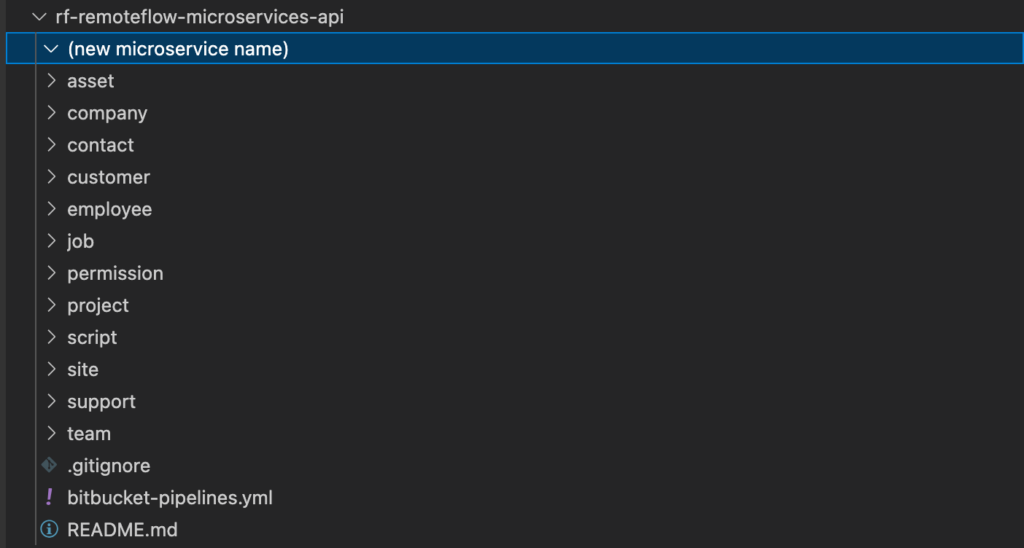This screenshot has height=548, width=1024.
Task: Collapse the (new microservice name) folder chevron
Action: tap(51, 49)
